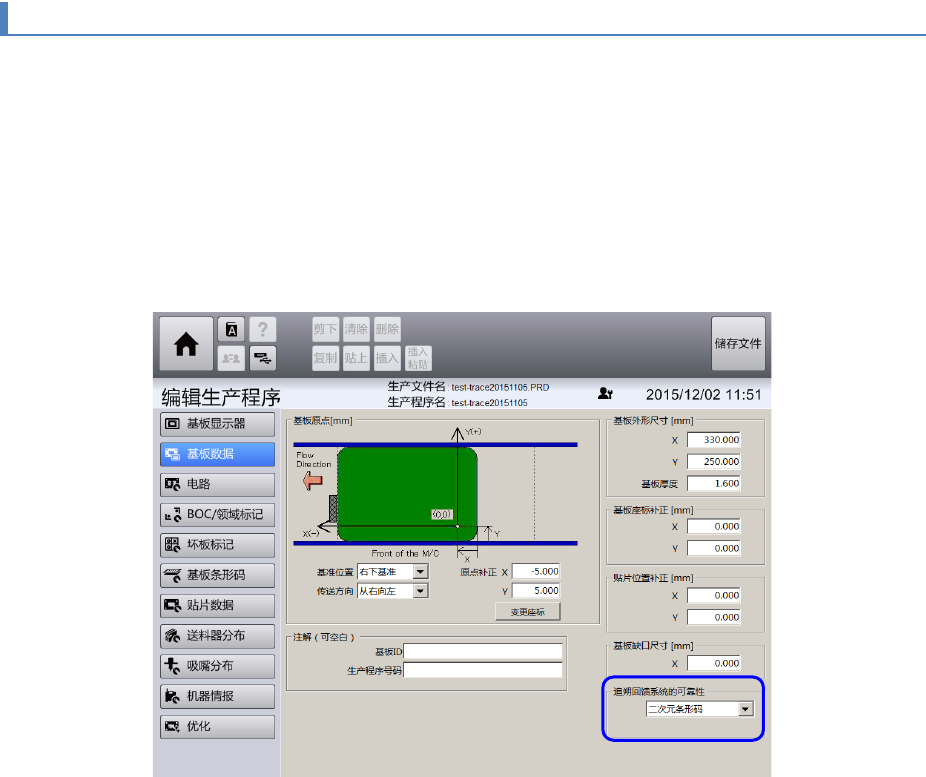The height and width of the screenshot is (777, 926).
Task: Open the 吸嘴分布 section
Action: 217,666
